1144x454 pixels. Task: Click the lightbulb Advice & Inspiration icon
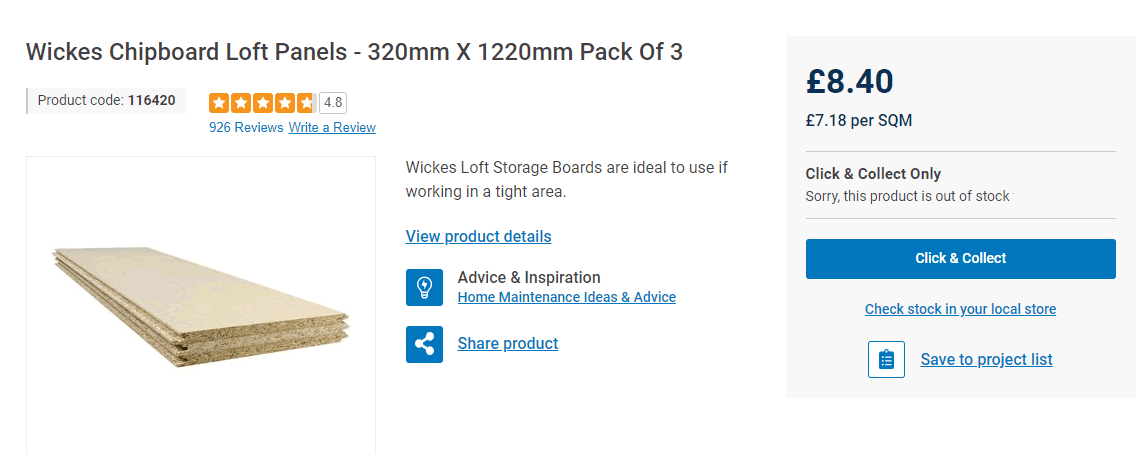424,287
